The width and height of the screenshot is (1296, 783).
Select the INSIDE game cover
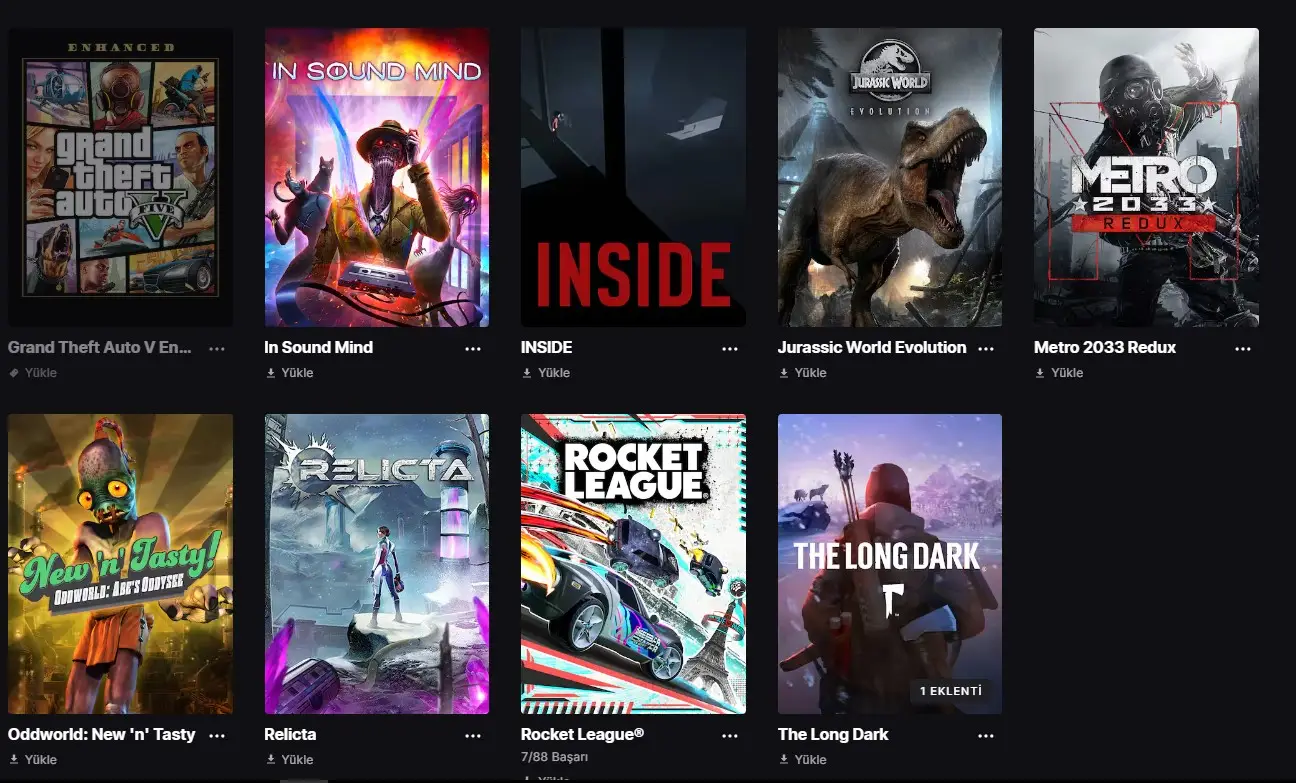coord(633,177)
